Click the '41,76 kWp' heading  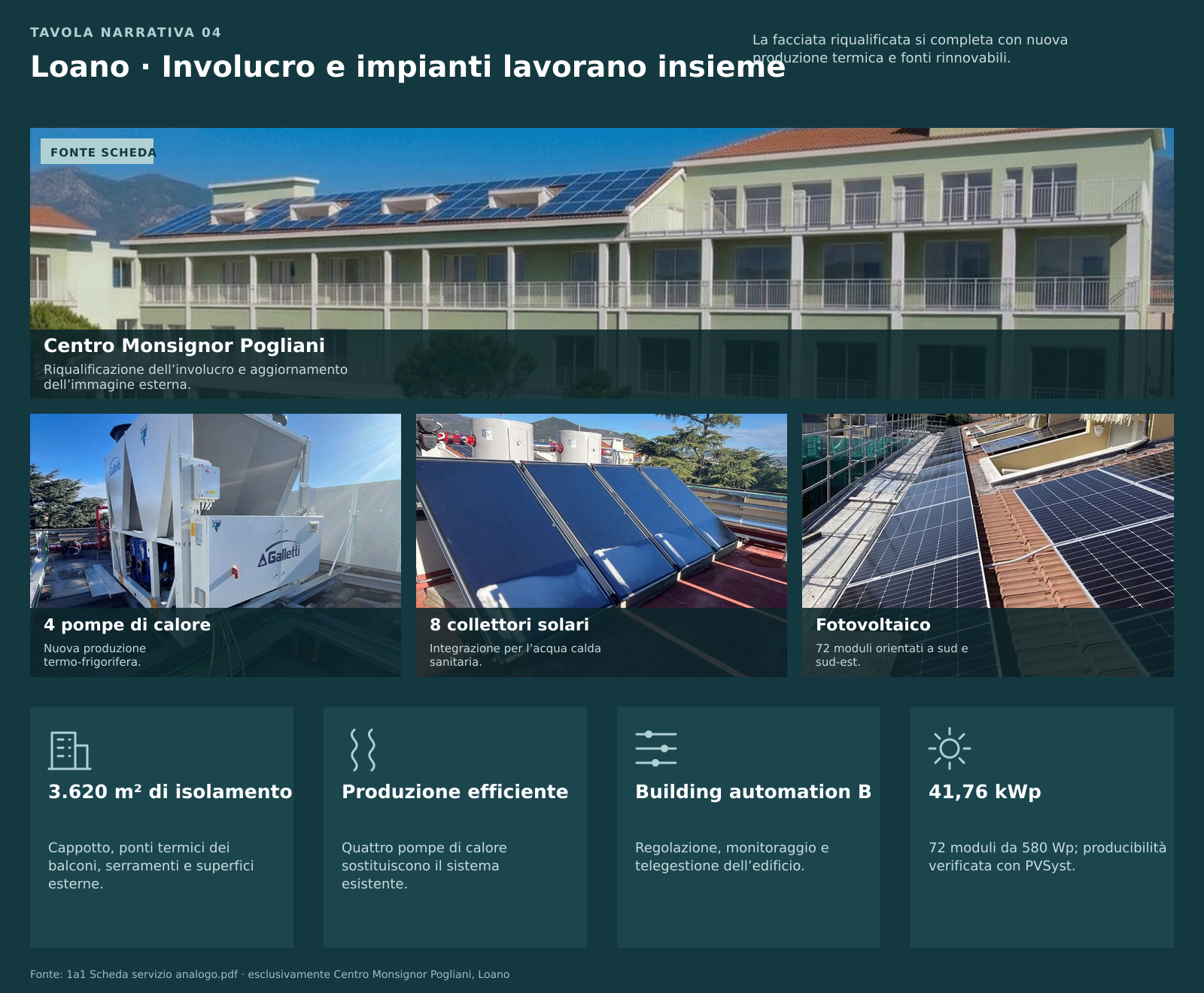[x=985, y=791]
